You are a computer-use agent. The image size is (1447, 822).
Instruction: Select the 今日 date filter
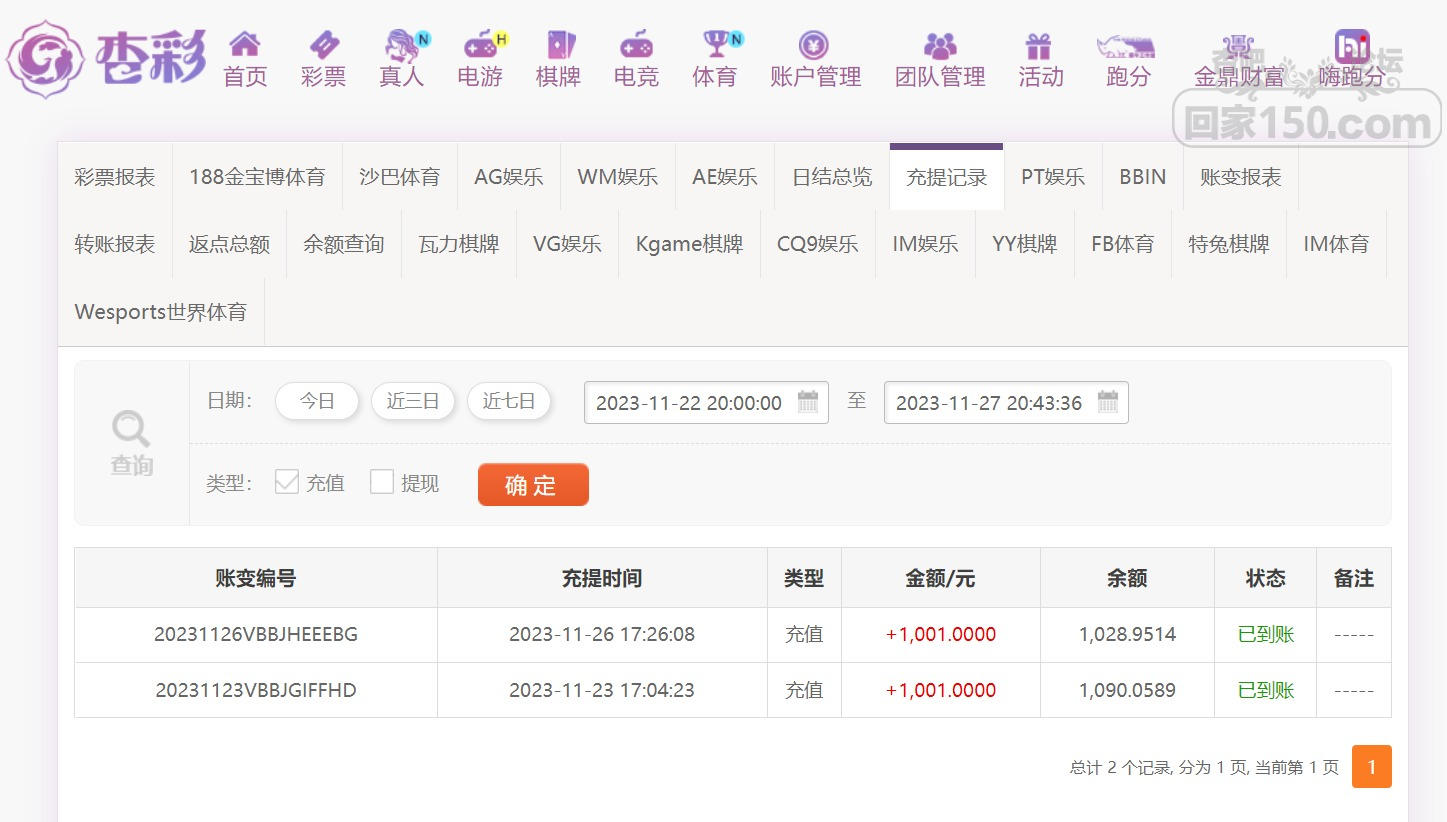click(x=317, y=401)
